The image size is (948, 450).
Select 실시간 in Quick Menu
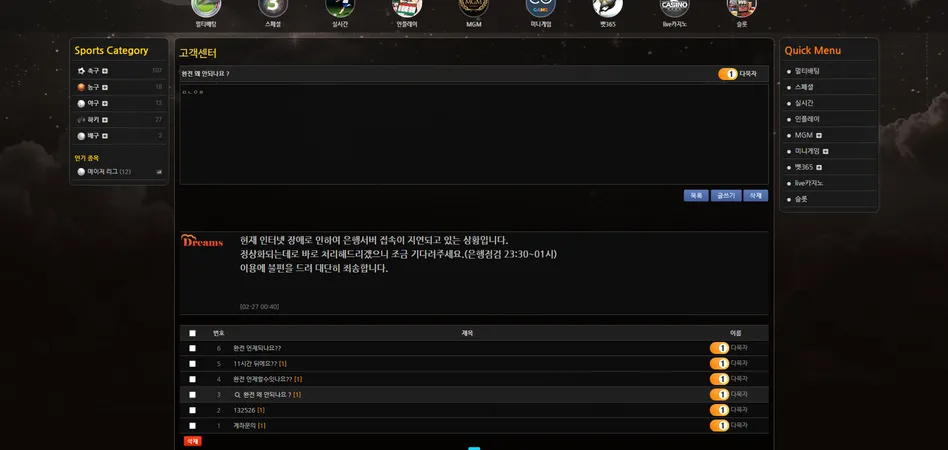coord(804,103)
